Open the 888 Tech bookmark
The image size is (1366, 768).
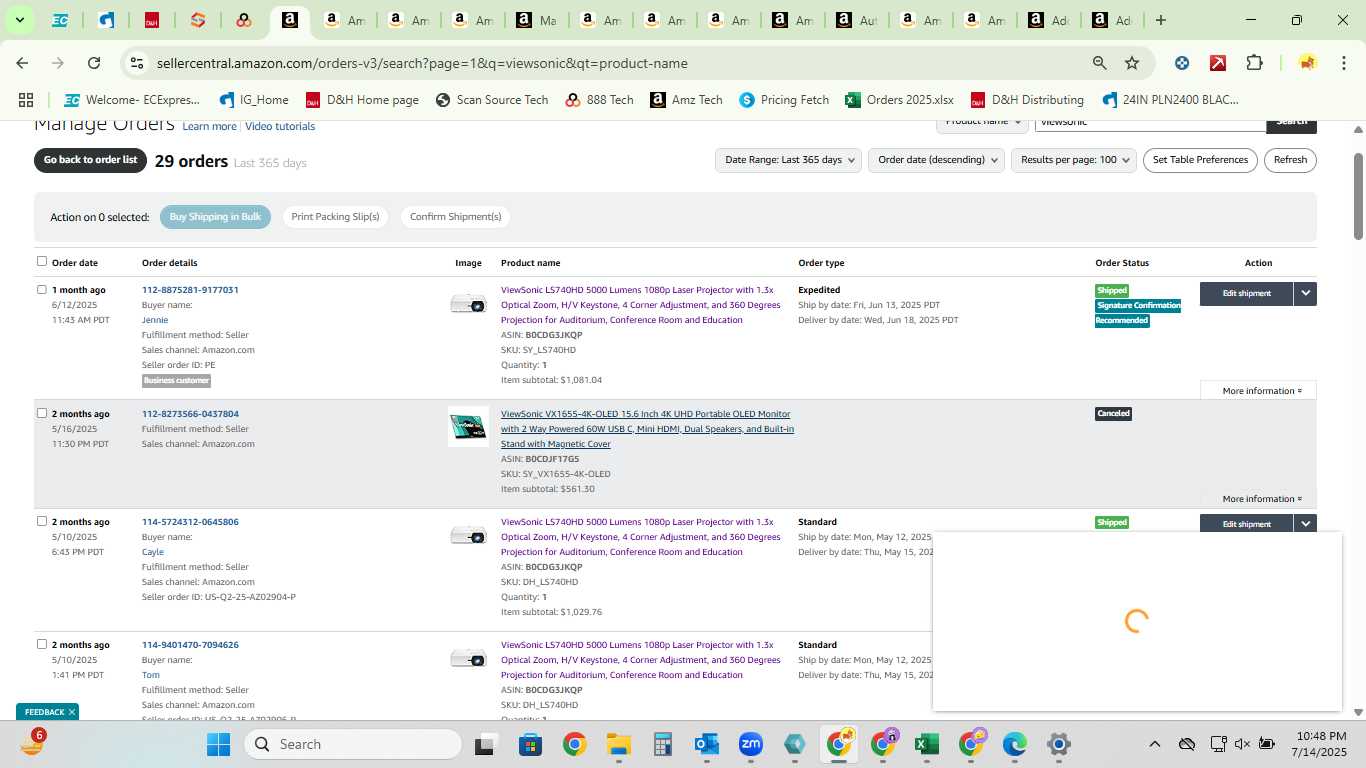click(599, 100)
